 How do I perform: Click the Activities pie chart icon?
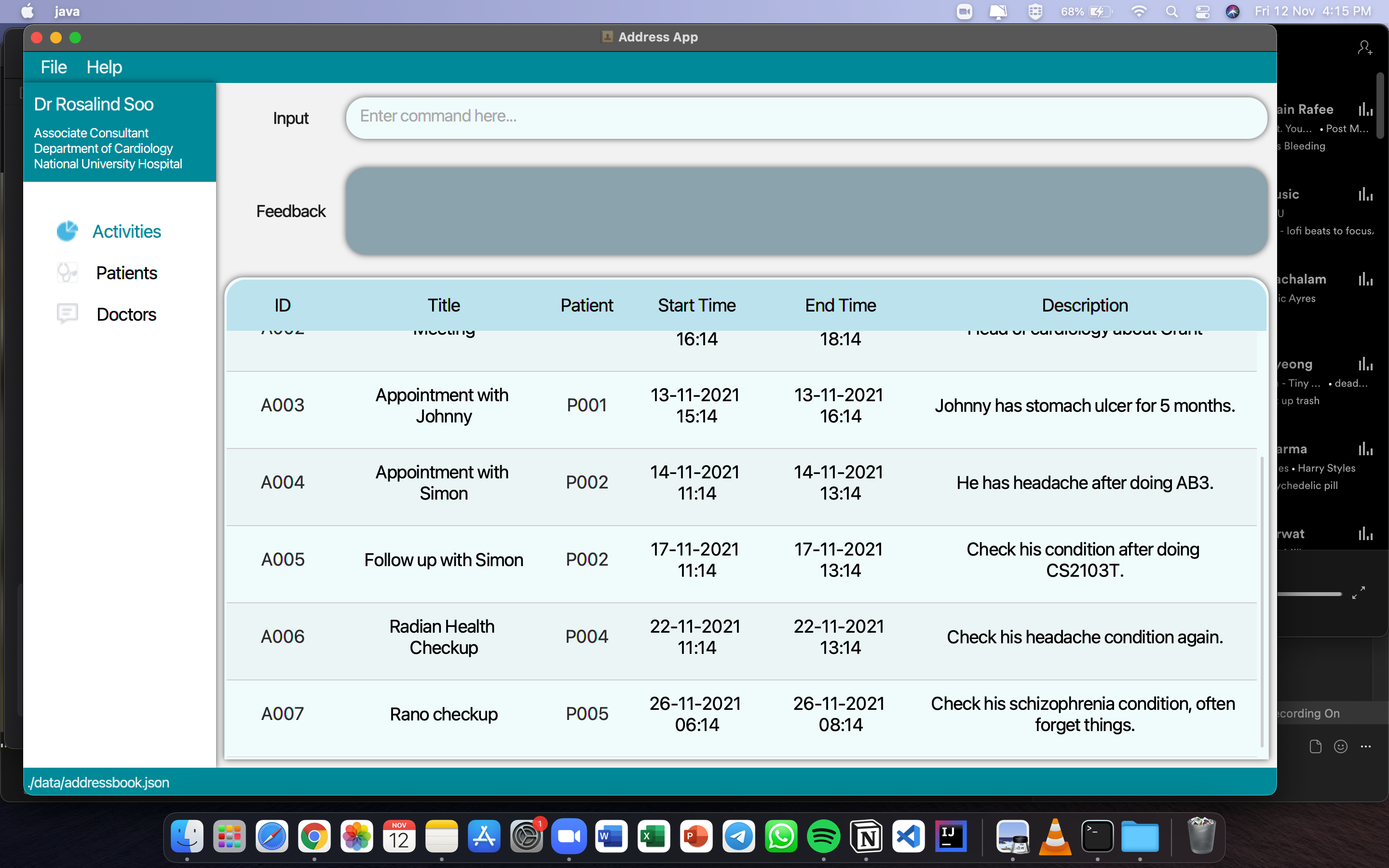pyautogui.click(x=67, y=231)
